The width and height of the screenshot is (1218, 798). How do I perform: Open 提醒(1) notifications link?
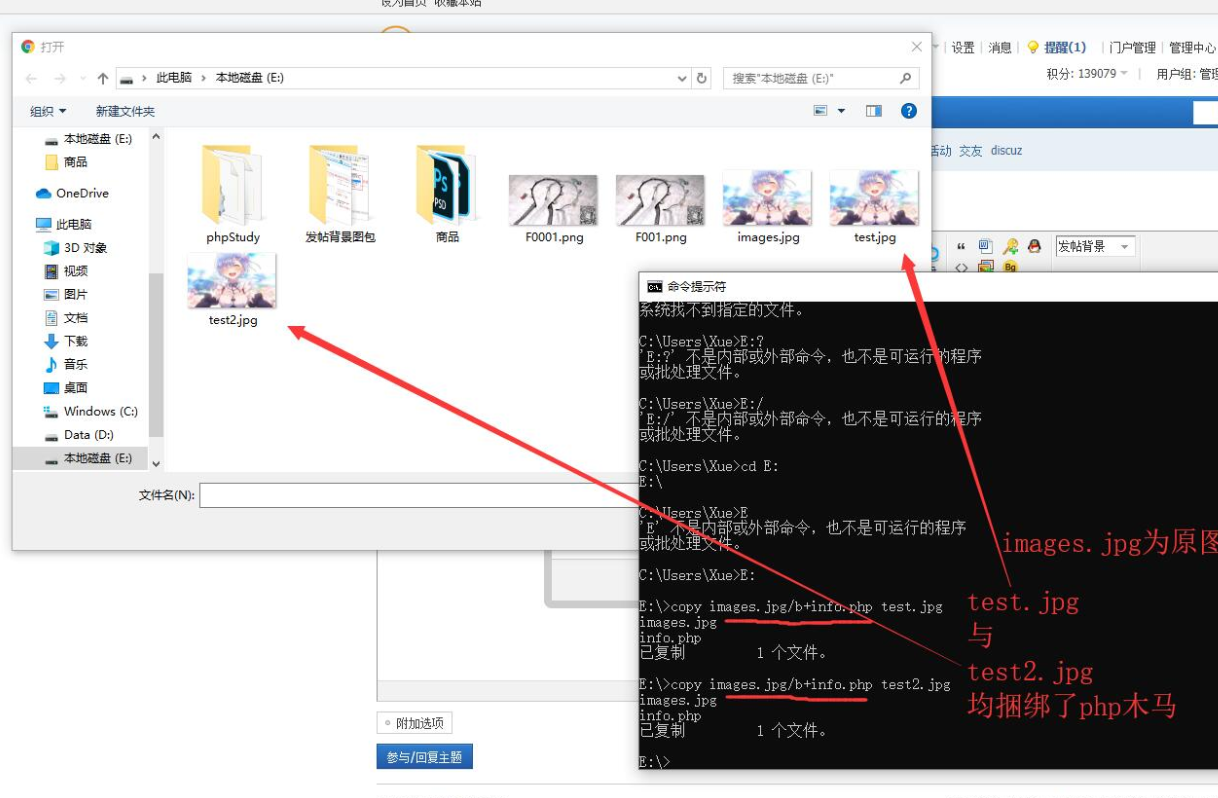tap(1065, 47)
